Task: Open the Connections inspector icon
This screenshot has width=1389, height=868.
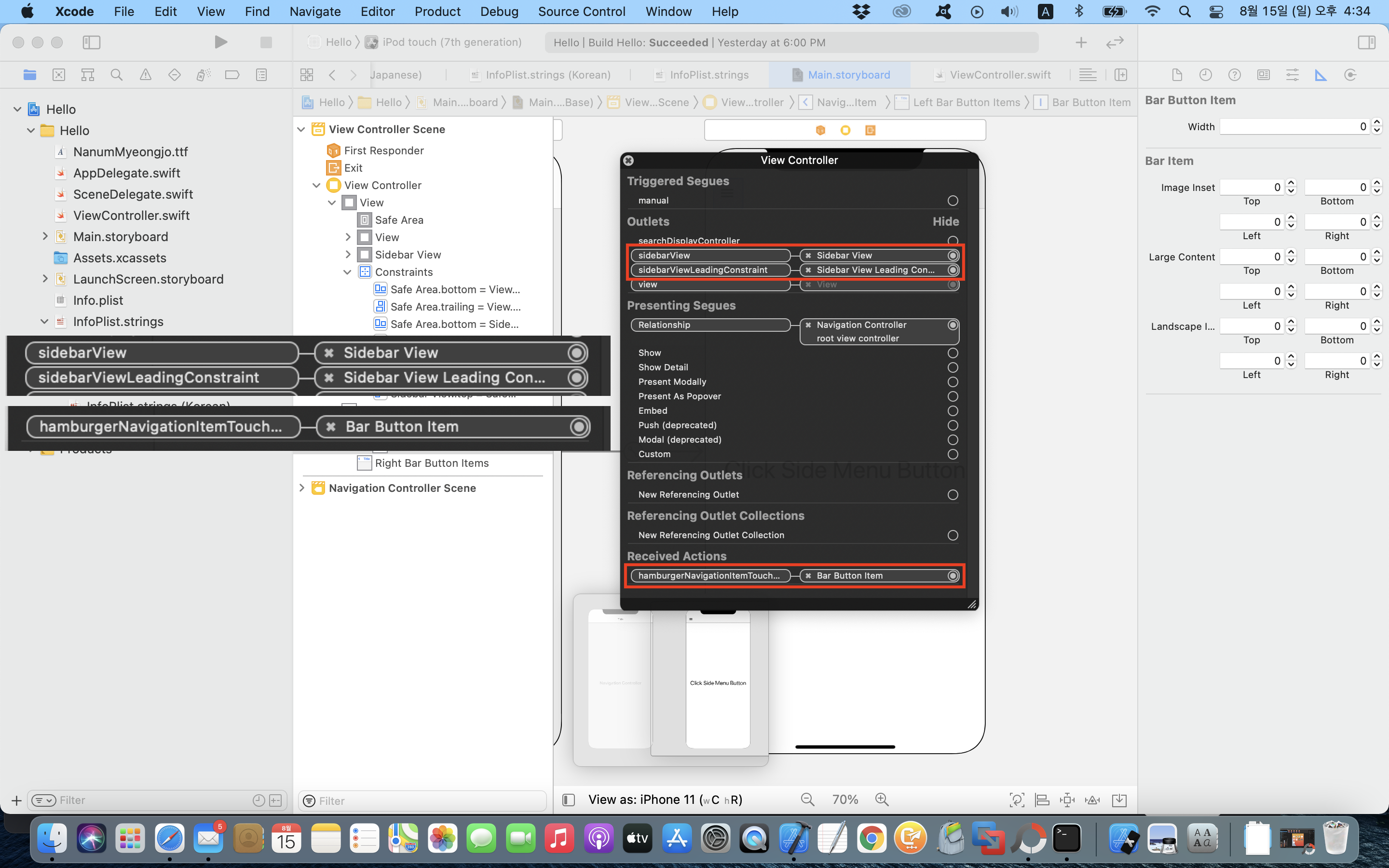Action: tap(1350, 75)
